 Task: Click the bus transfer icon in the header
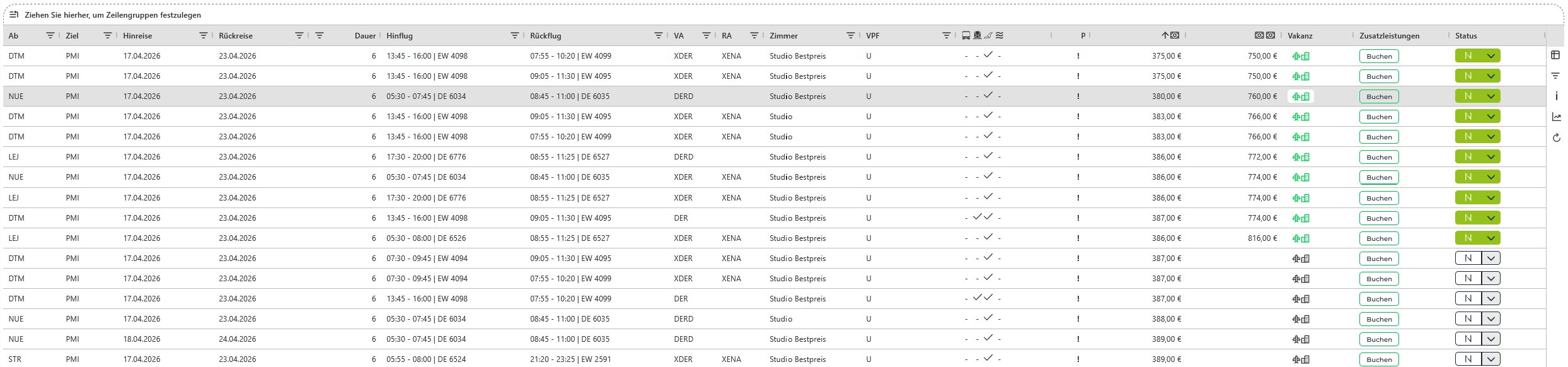click(966, 35)
